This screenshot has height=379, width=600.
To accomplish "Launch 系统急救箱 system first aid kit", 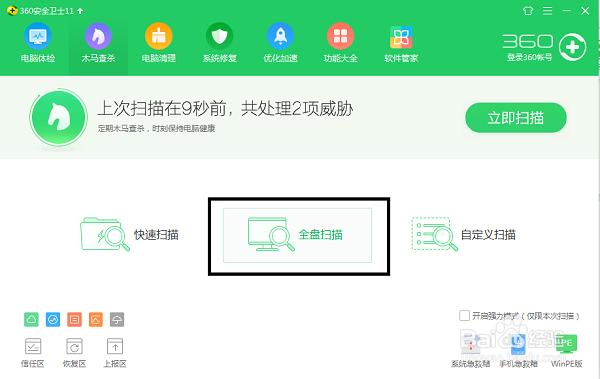I will [470, 351].
